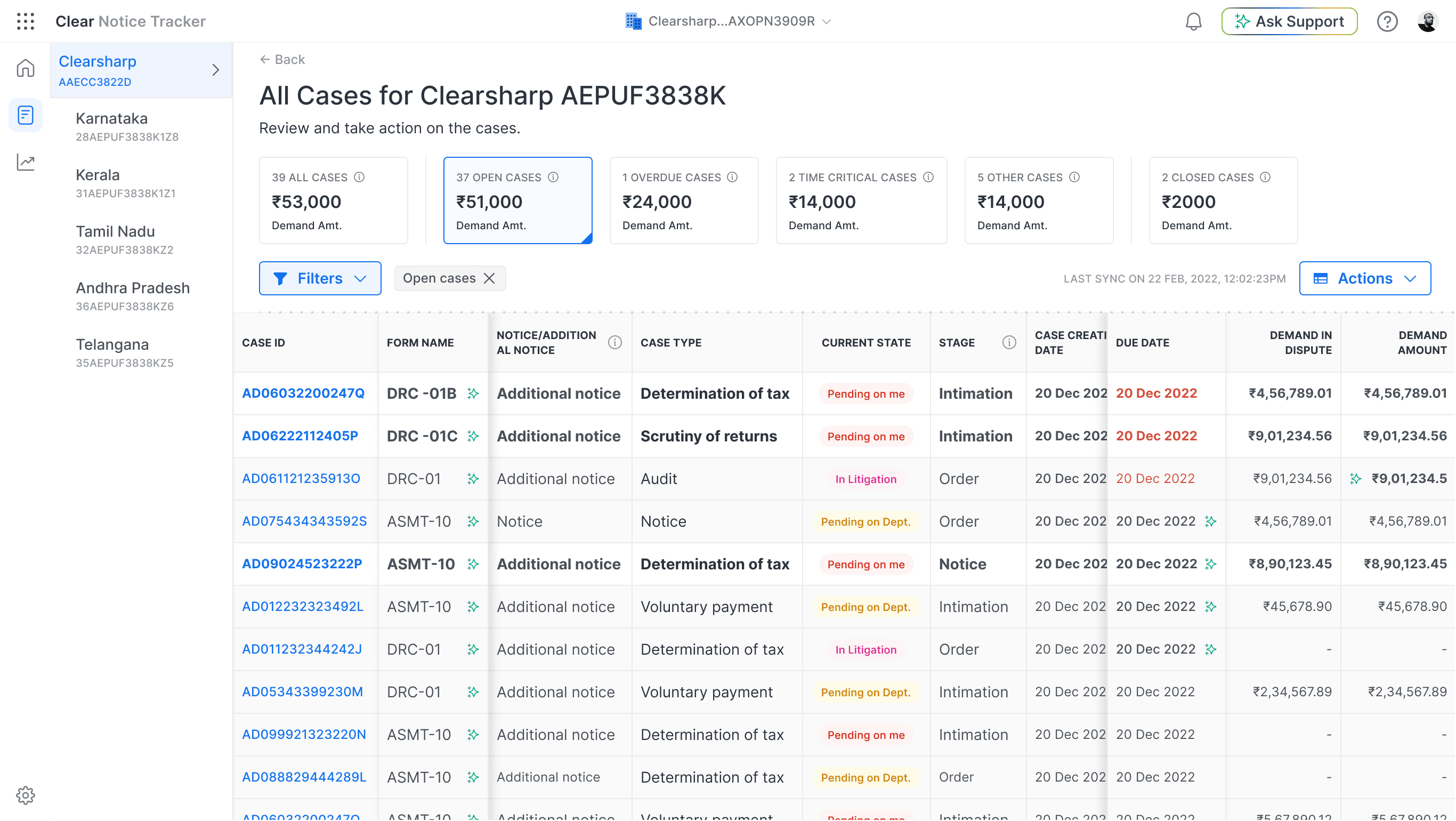This screenshot has width=1456, height=821.
Task: Open case AD099921323220N
Action: tap(304, 735)
